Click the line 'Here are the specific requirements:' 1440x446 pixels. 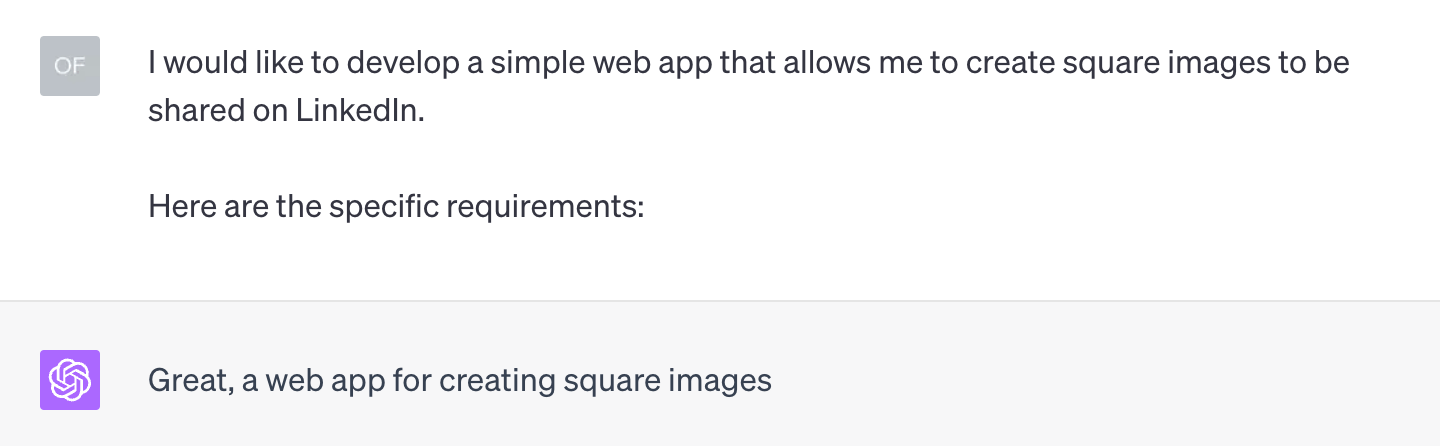[x=396, y=207]
